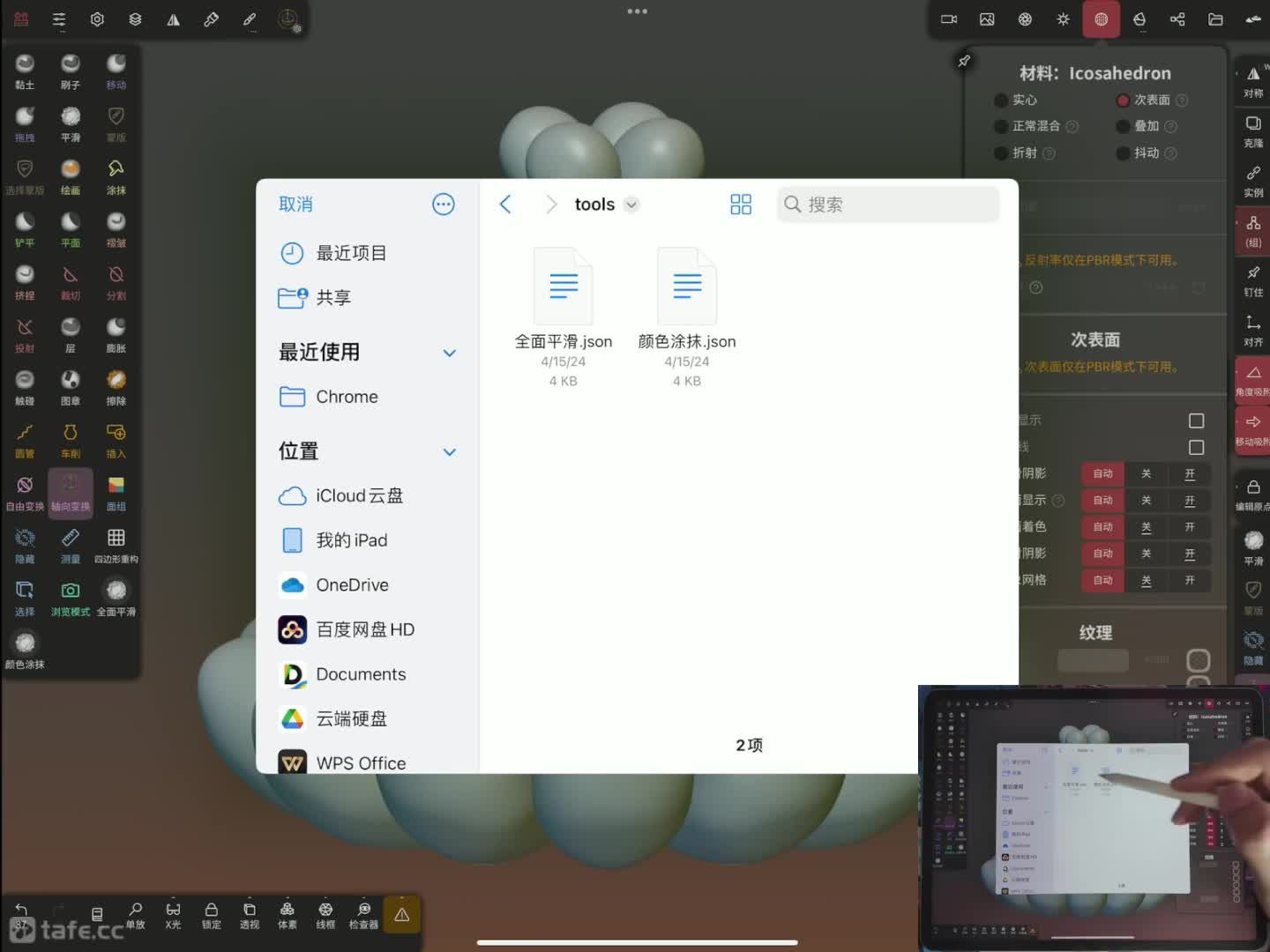Choose the 绘画 paint tool
1270x952 pixels.
coord(71,176)
